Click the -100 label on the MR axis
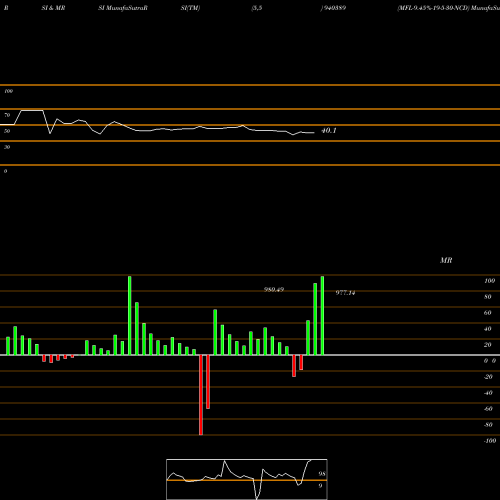 (x=490, y=441)
